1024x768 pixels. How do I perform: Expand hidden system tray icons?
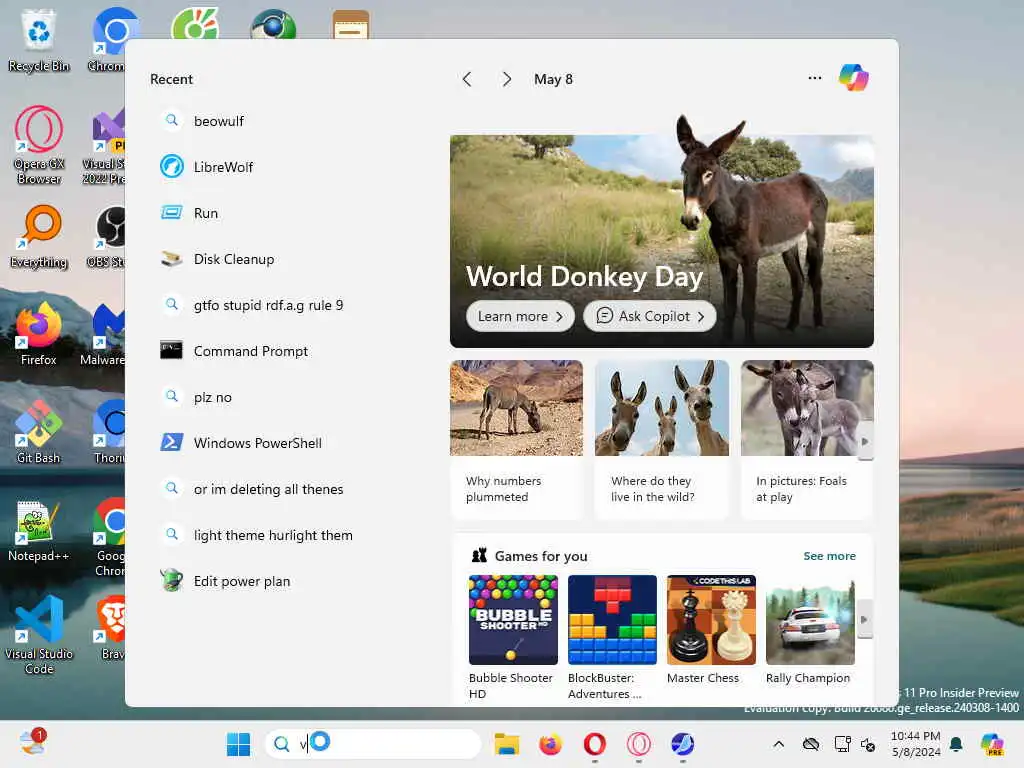tap(778, 744)
